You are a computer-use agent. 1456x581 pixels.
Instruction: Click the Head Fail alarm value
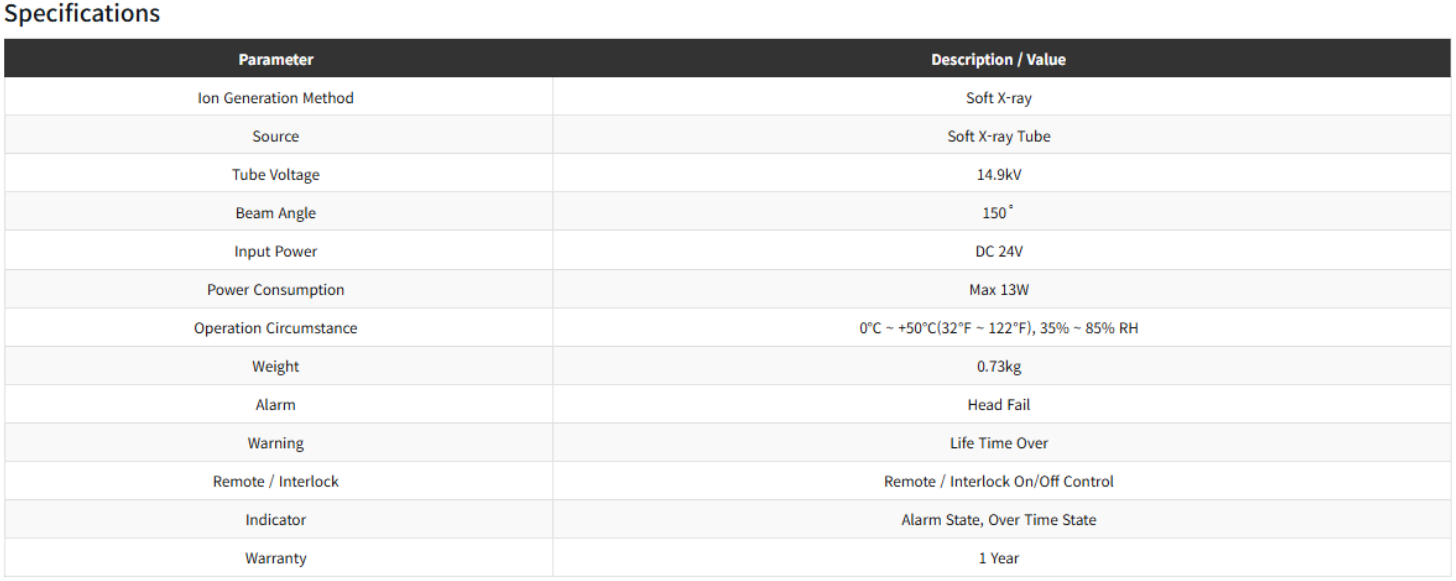[998, 405]
